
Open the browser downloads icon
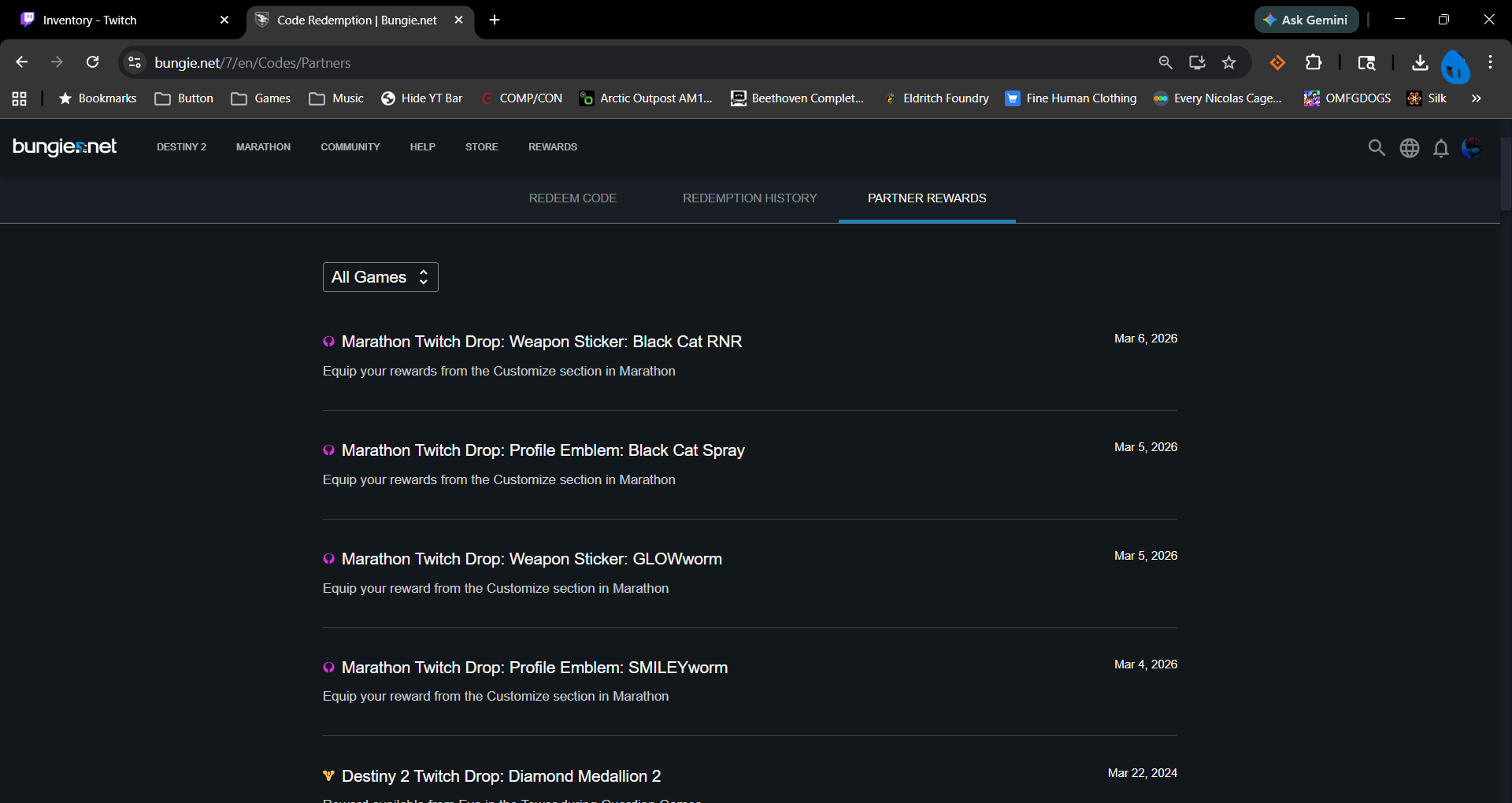(x=1419, y=63)
